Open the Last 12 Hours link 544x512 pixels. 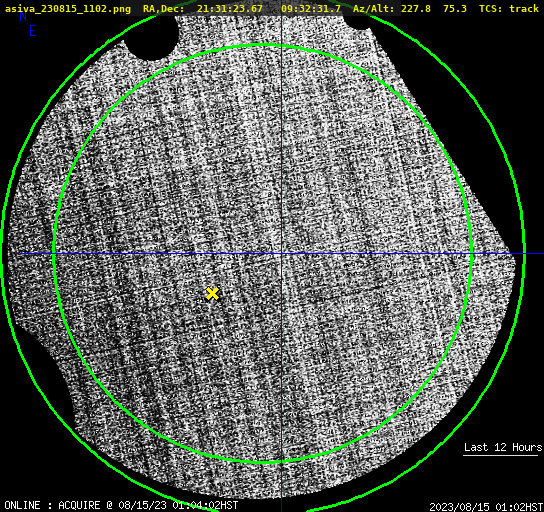[x=503, y=447]
